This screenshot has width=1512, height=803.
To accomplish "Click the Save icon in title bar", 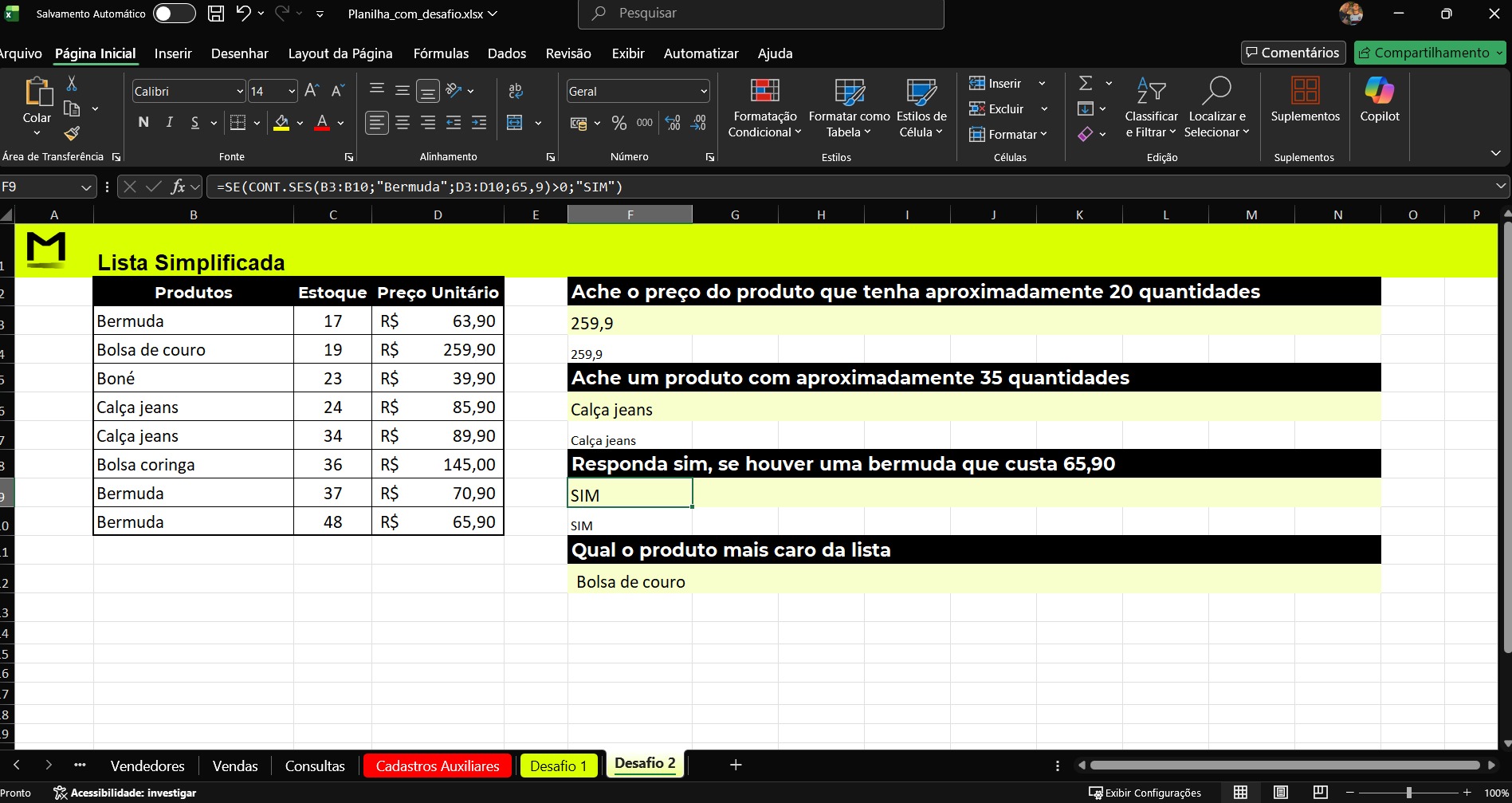I will point(216,14).
